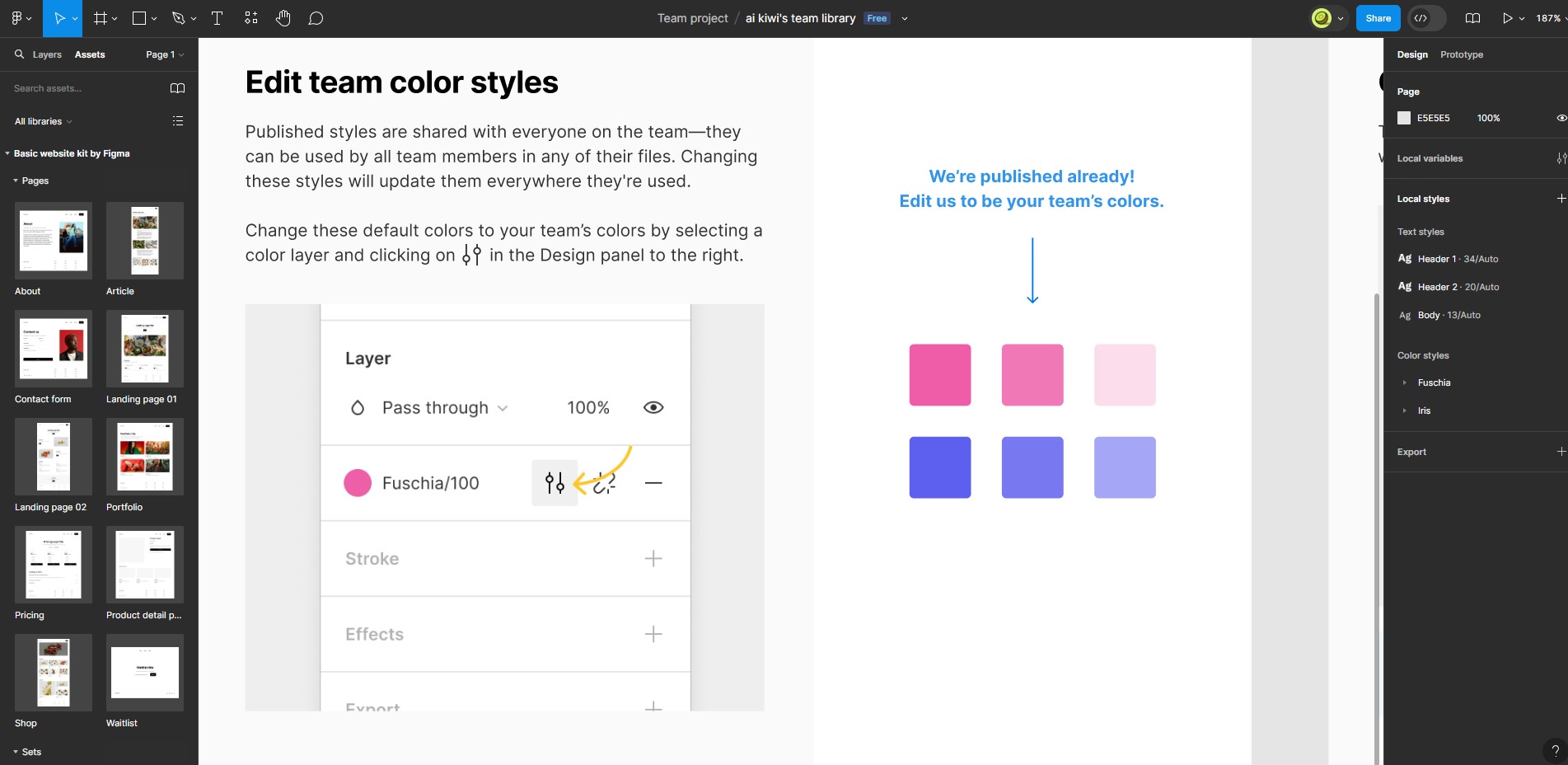Image resolution: width=1568 pixels, height=765 pixels.
Task: Select the About page thumbnail
Action: point(54,241)
